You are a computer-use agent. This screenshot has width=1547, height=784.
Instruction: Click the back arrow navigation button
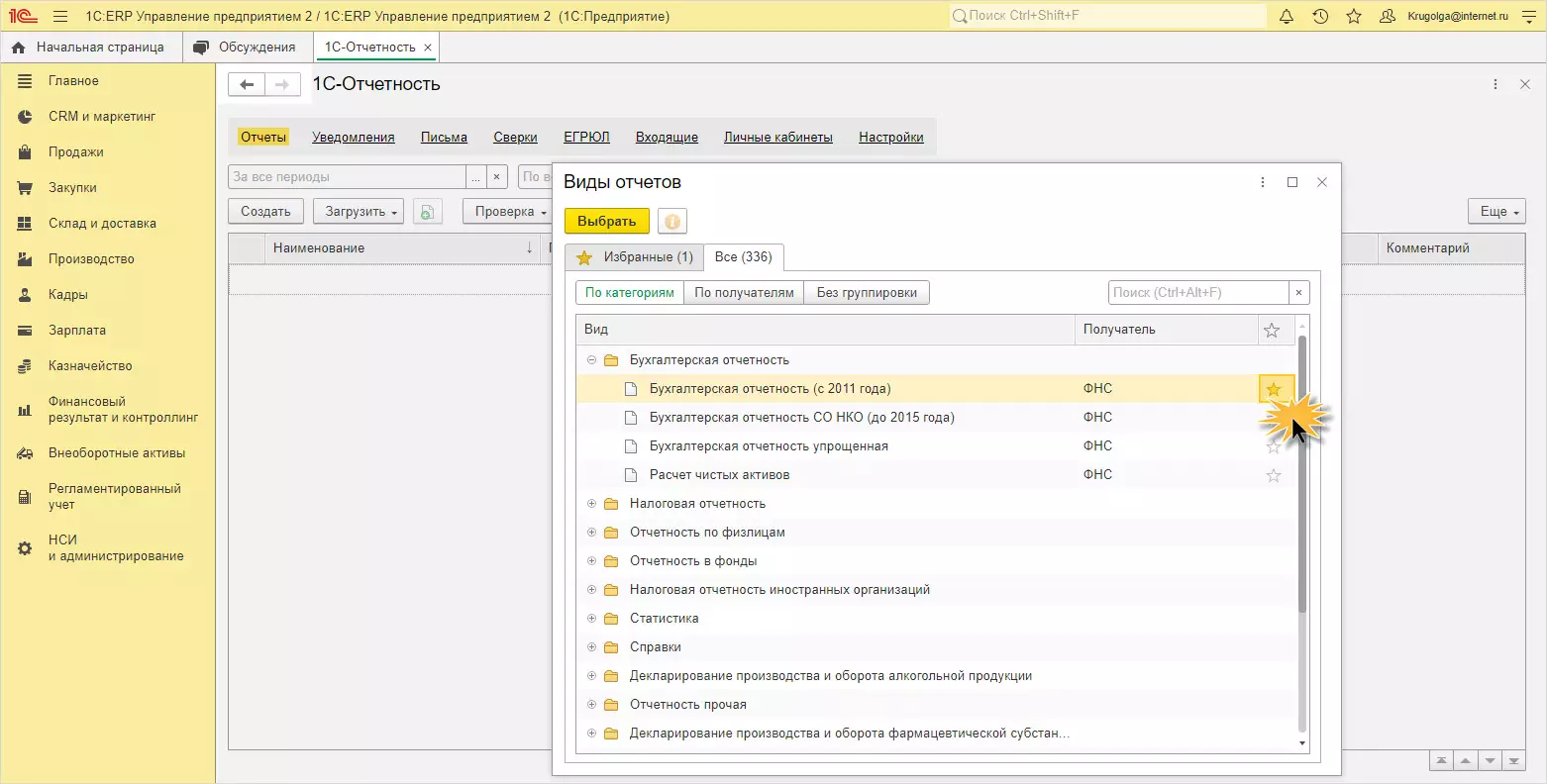click(x=247, y=85)
